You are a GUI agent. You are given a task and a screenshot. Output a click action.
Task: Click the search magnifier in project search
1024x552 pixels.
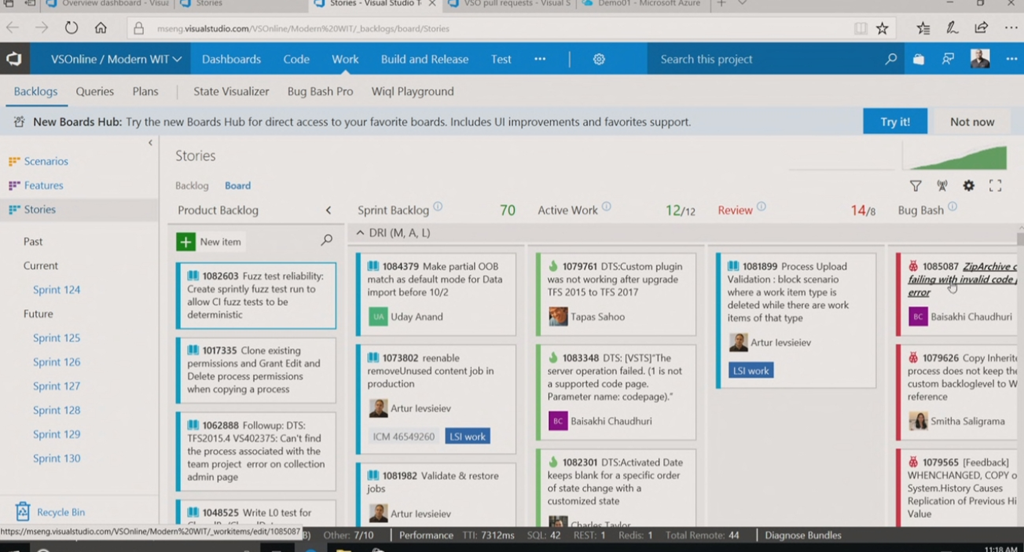point(891,59)
